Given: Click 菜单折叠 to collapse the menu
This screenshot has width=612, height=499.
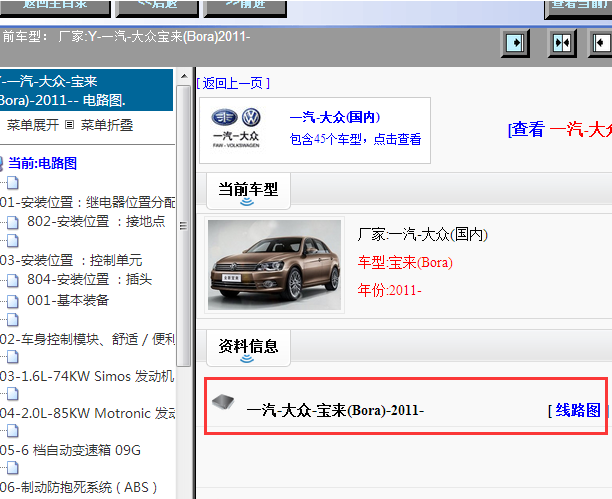Looking at the screenshot, I should pos(107,125).
